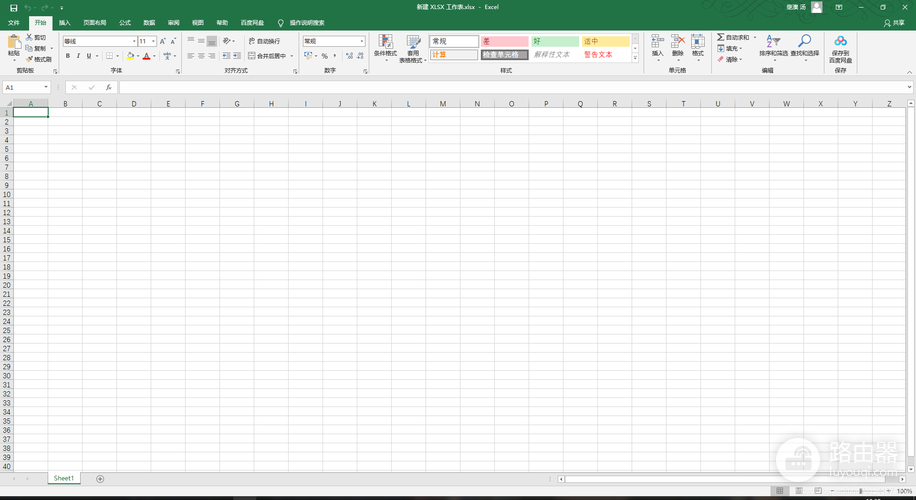Click the AutoSum sigma icon

721,37
